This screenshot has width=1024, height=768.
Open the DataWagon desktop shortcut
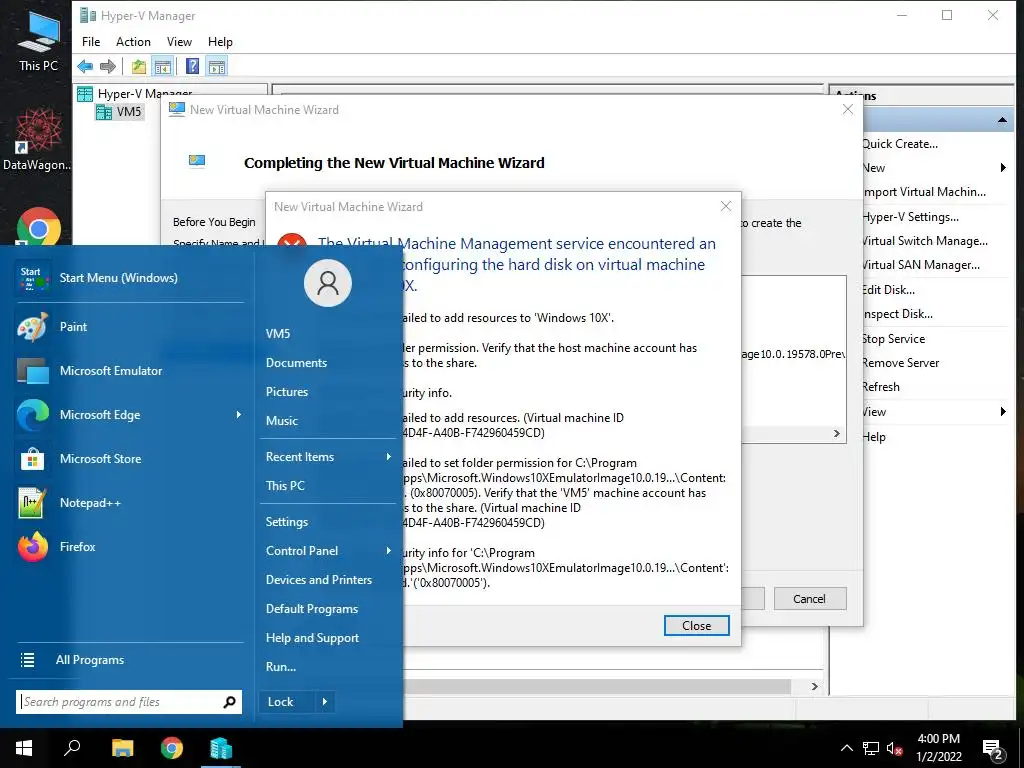38,138
